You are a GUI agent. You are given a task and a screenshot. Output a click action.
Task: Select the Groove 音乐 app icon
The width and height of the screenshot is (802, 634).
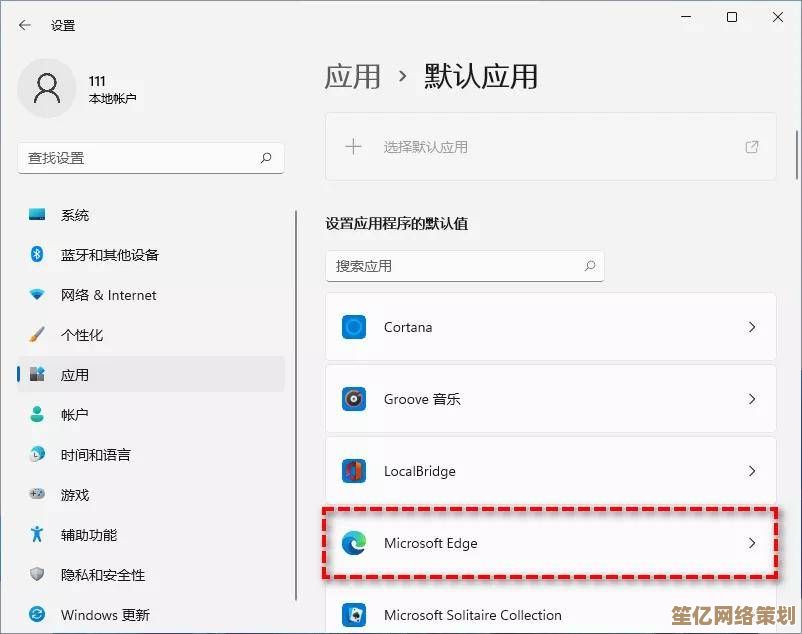(x=354, y=399)
